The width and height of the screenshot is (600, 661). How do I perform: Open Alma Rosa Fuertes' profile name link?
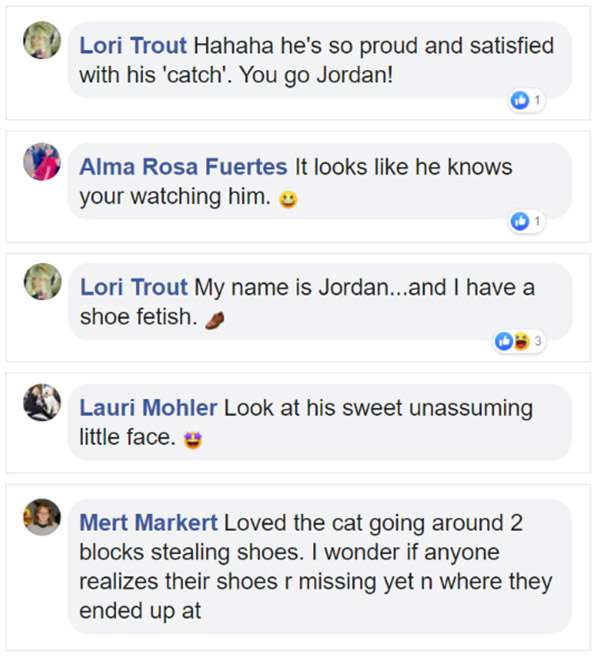(183, 166)
